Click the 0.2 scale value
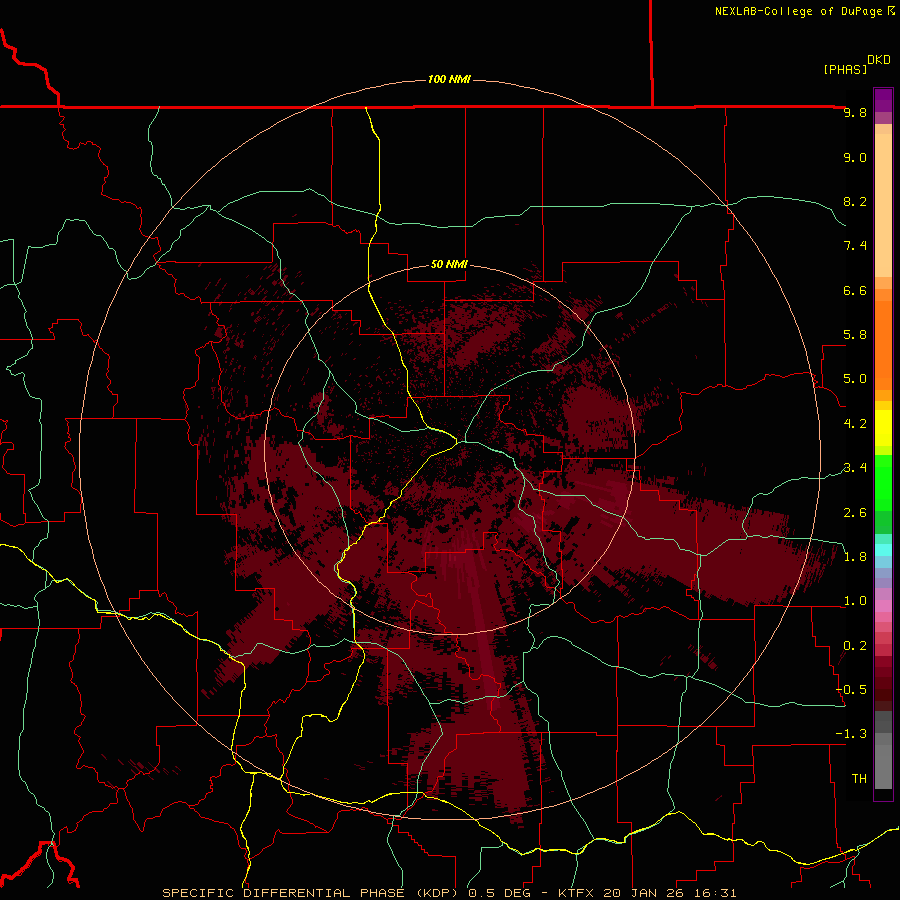 (x=855, y=646)
